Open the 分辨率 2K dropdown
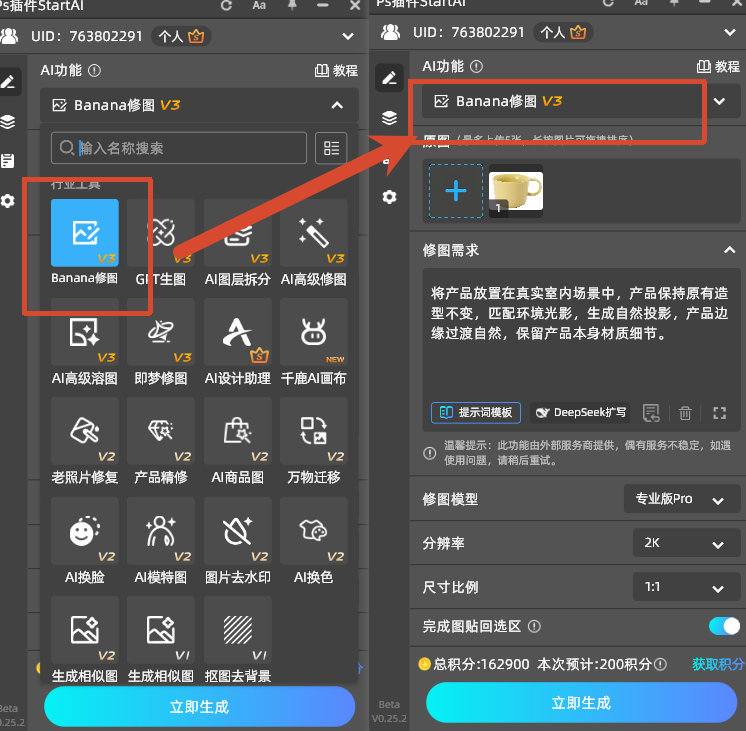 (x=687, y=543)
